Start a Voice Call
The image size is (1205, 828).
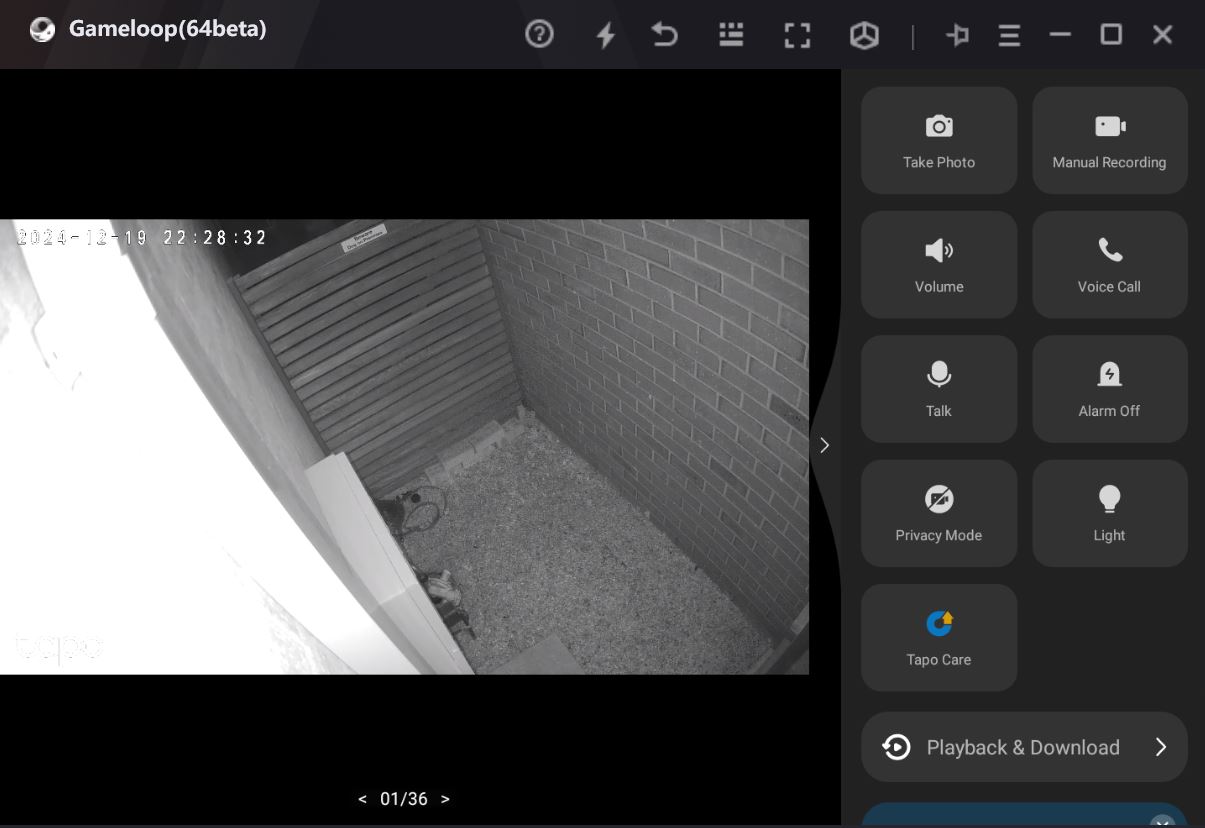pos(1109,264)
